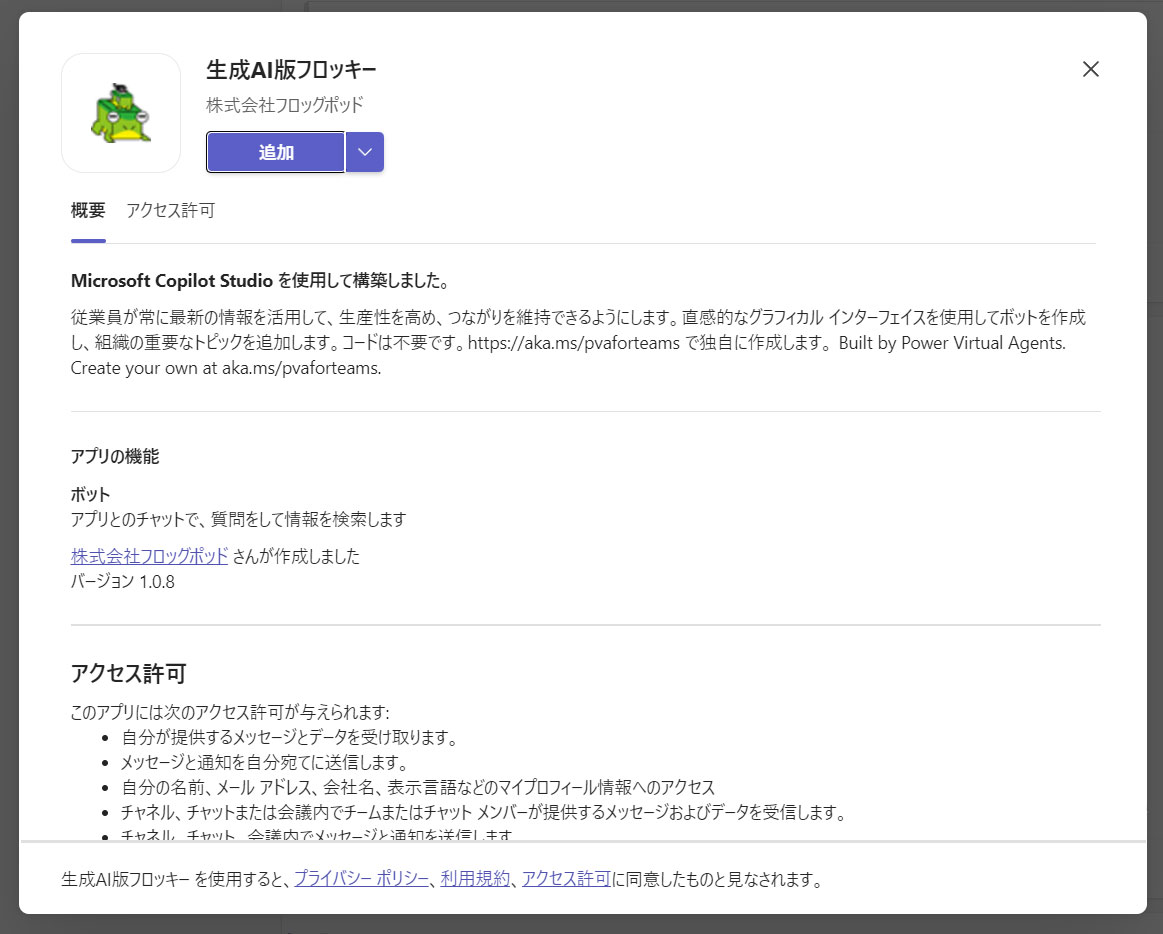Click the text アプリとのチャットで、質問をして情報を検索します
Image resolution: width=1163 pixels, height=934 pixels.
239,519
